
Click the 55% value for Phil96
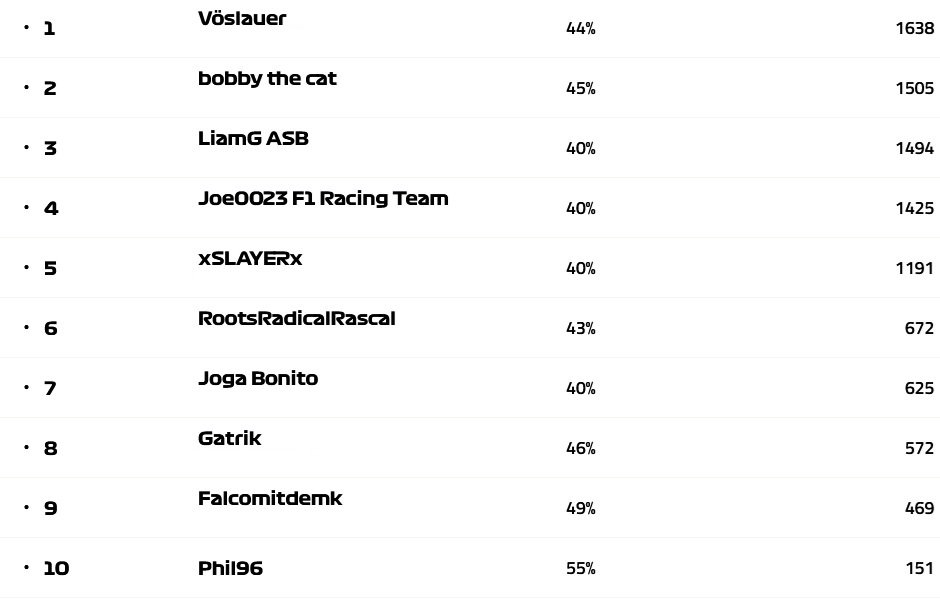581,569
